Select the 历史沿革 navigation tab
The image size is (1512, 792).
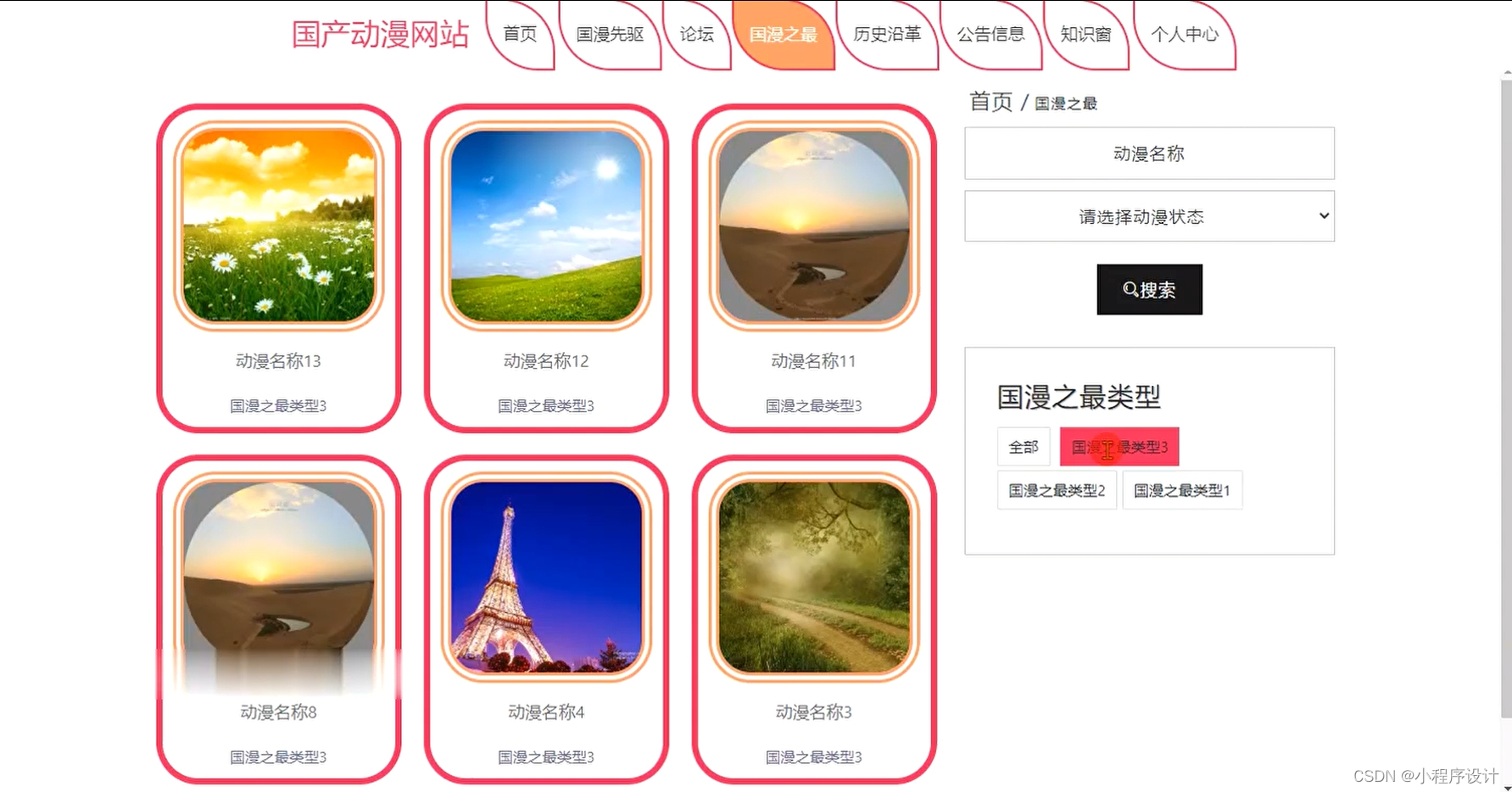[x=887, y=35]
